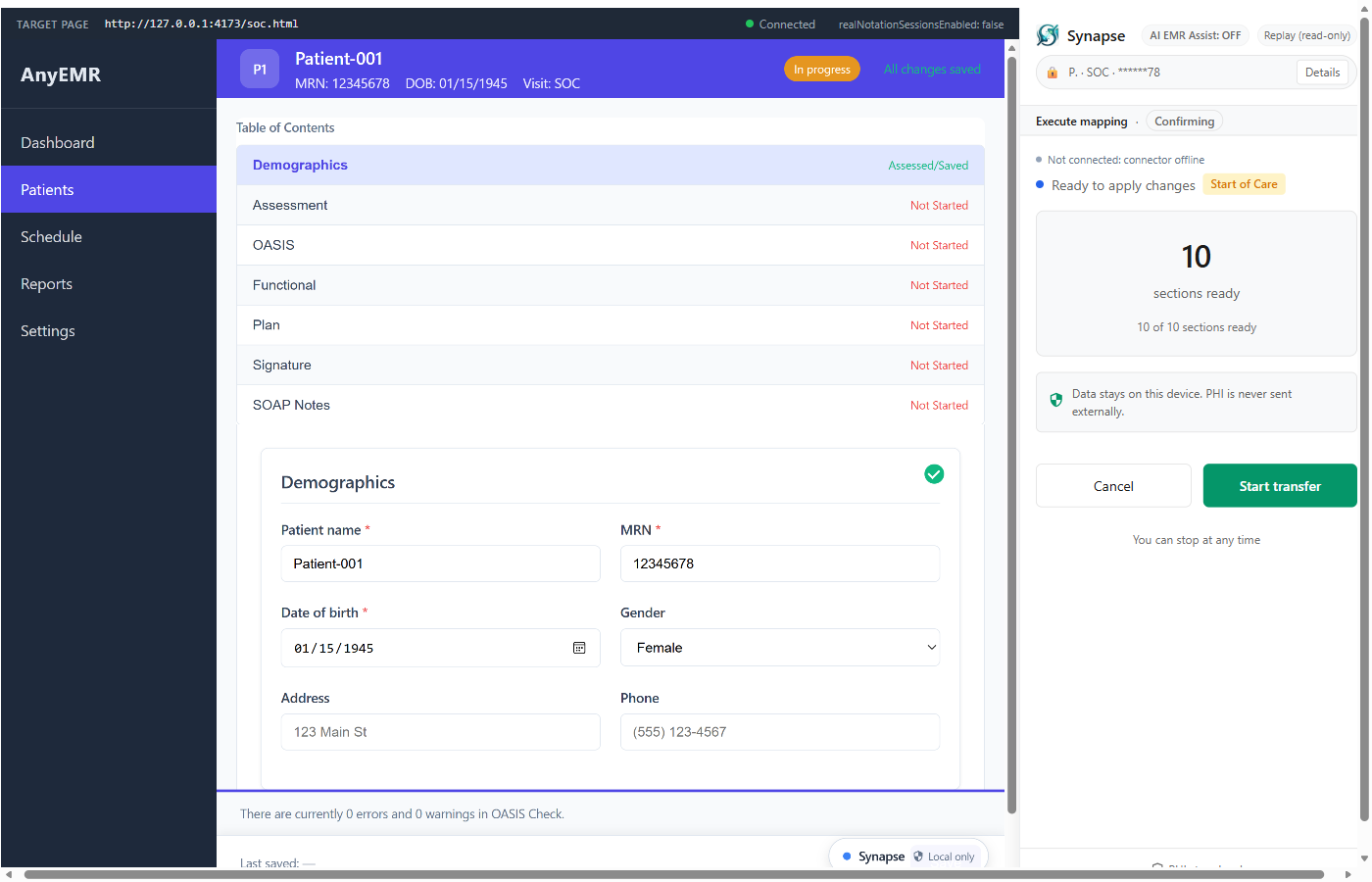Click the shield icon in the PHI notice

click(x=1056, y=400)
